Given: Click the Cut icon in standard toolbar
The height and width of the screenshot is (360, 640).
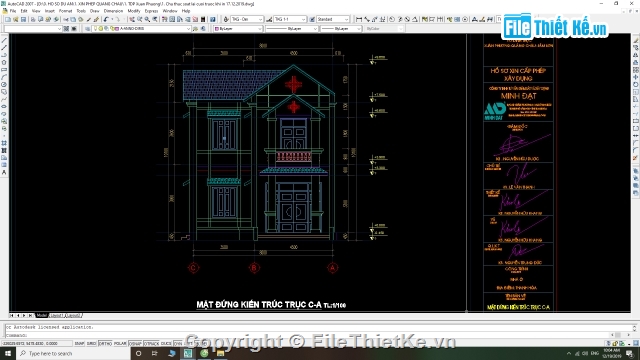Looking at the screenshot, I should (x=65, y=19).
